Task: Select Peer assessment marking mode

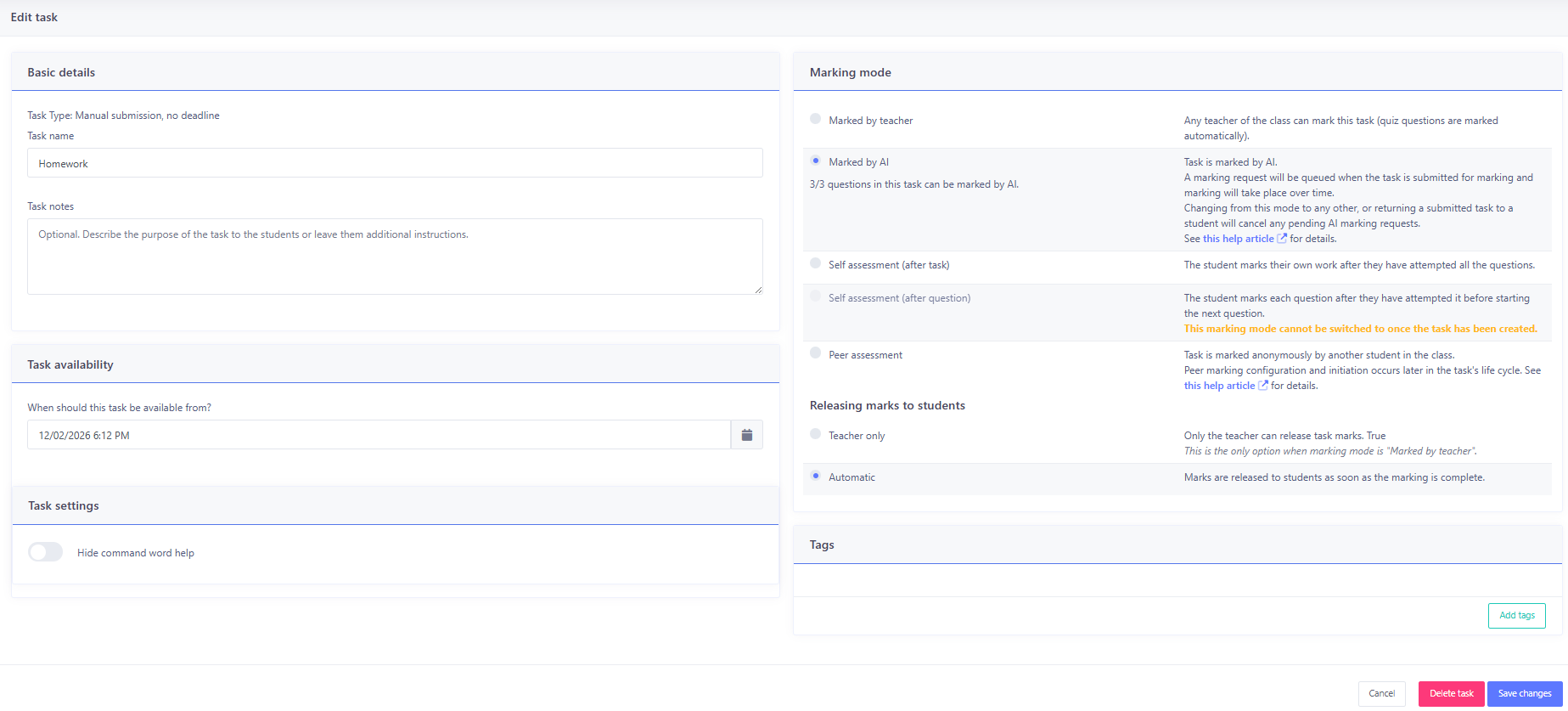Action: [x=816, y=354]
